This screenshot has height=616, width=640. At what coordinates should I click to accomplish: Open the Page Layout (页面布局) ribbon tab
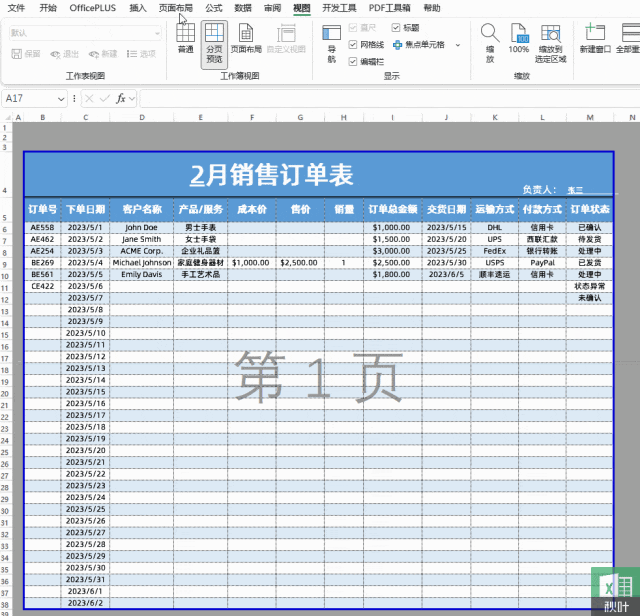tap(176, 8)
